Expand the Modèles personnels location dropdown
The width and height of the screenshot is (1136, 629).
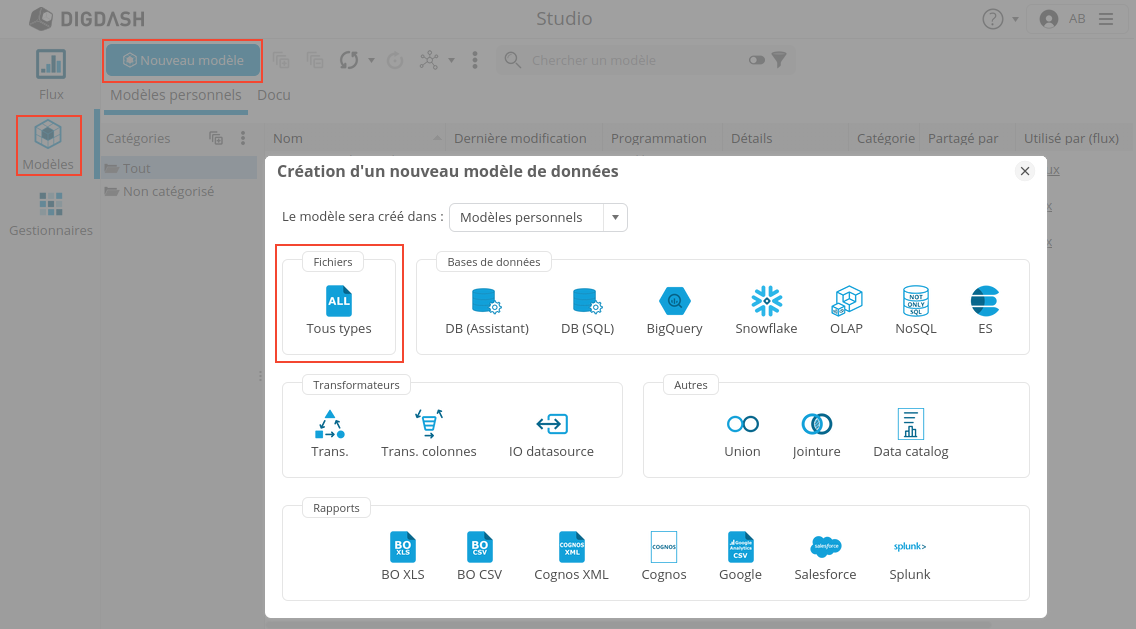coord(616,217)
